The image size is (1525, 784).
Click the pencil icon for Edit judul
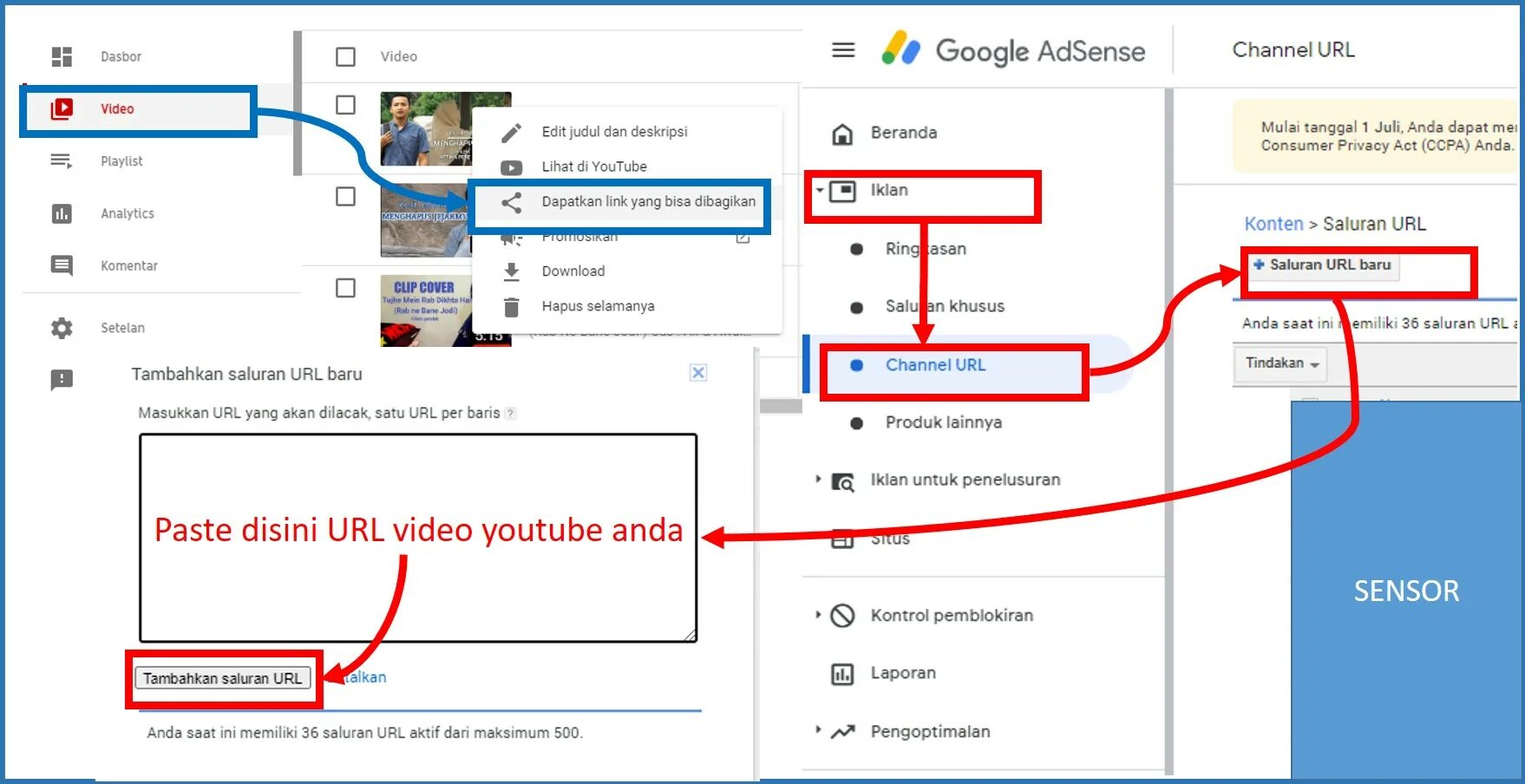(x=512, y=132)
